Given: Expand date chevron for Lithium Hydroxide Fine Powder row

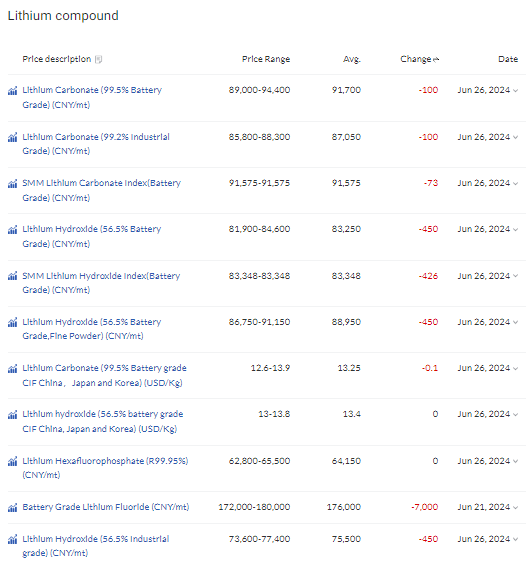Looking at the screenshot, I should pos(516,322).
